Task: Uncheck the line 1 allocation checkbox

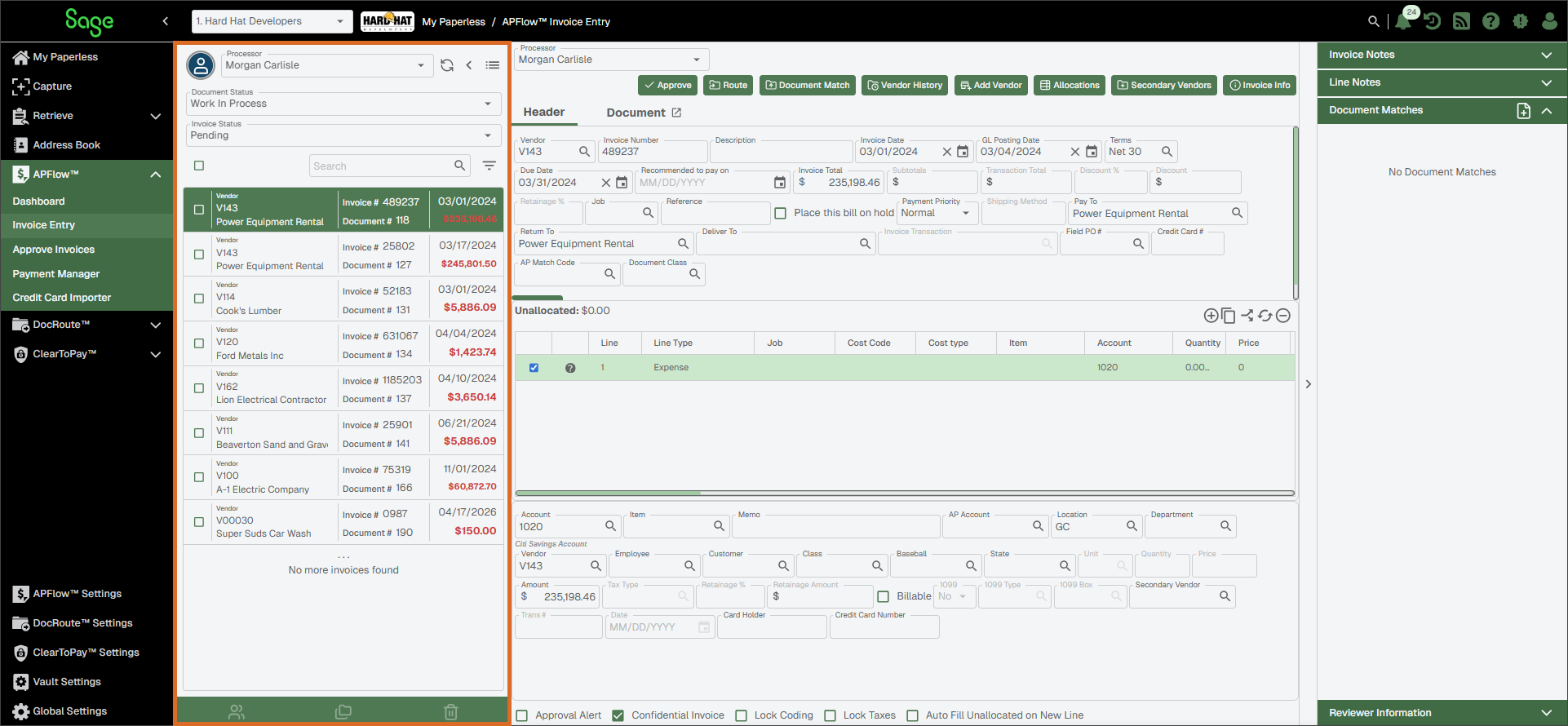Action: 534,368
